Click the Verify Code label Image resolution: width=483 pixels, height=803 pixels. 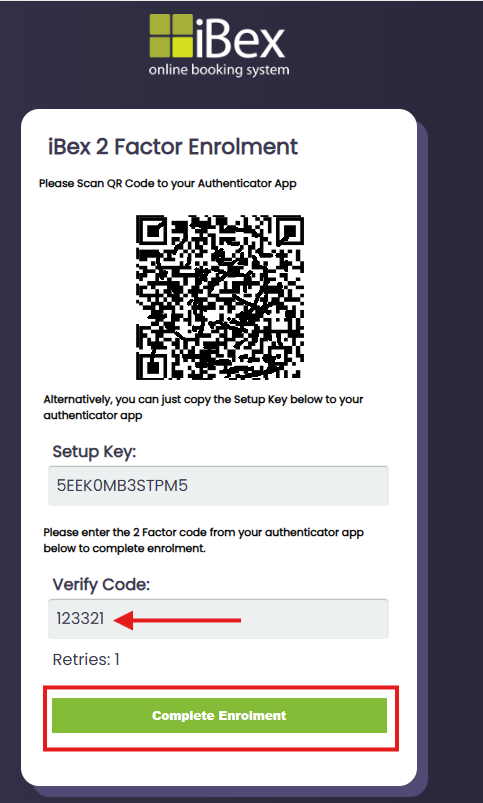click(x=101, y=584)
